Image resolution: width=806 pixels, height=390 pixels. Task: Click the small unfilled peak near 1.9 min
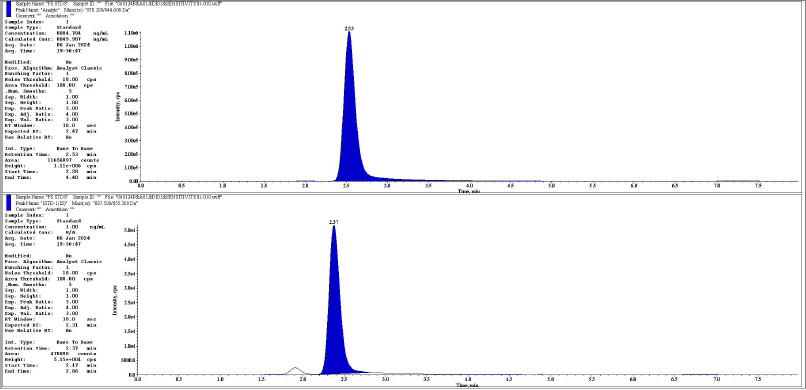point(295,370)
